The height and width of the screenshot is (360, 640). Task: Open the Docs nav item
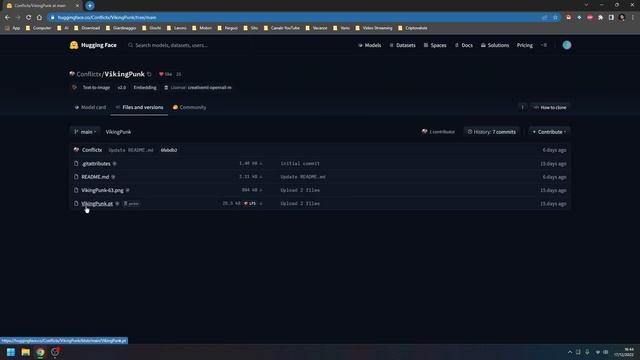click(x=464, y=45)
